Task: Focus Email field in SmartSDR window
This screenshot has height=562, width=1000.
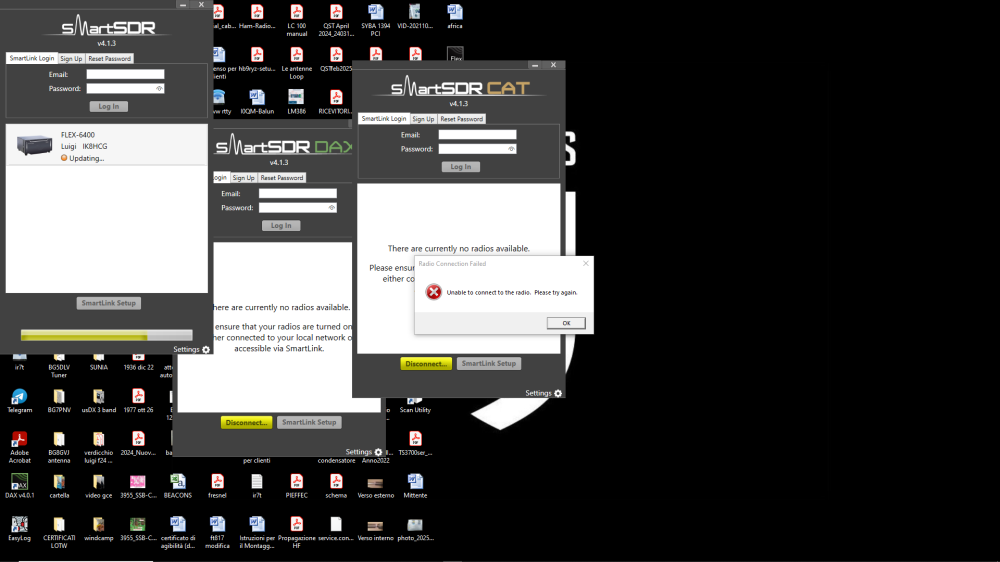Action: coord(125,75)
